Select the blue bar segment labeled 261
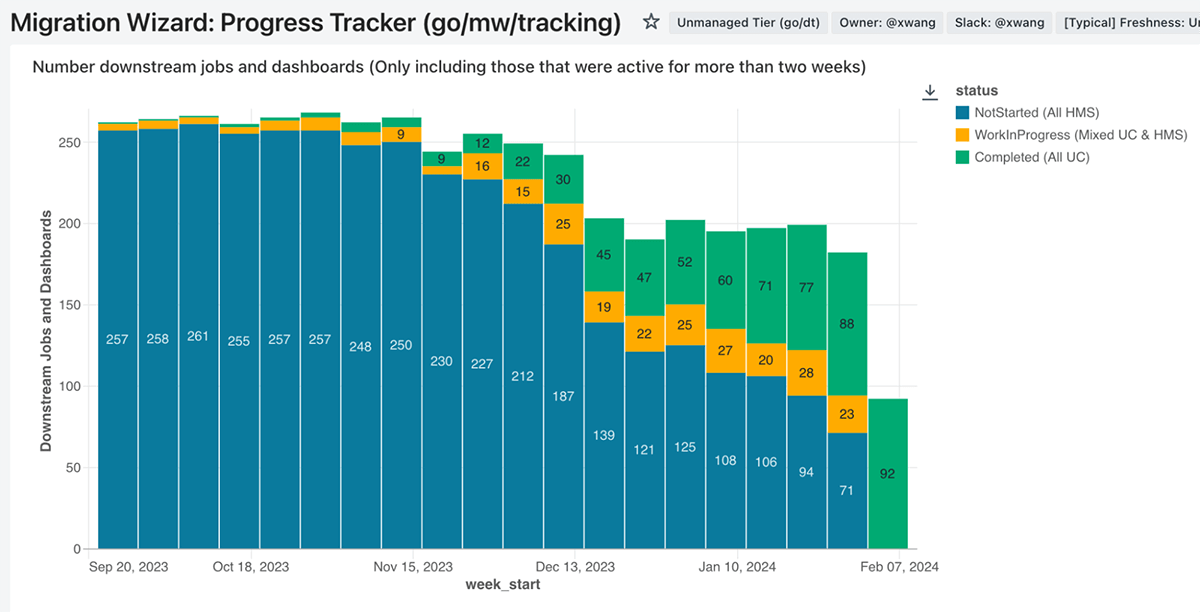1200x612 pixels. tap(198, 336)
